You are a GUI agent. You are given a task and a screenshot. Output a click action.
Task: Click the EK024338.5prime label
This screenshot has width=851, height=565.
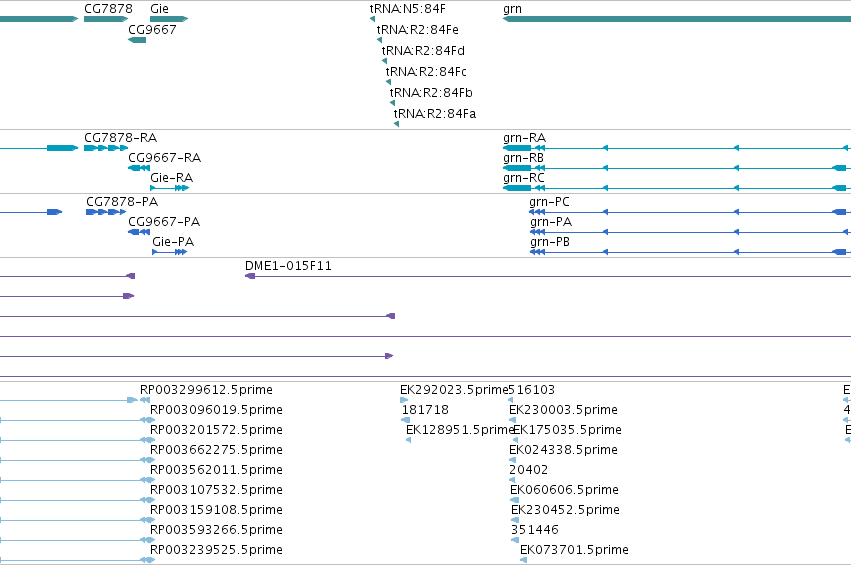(563, 450)
